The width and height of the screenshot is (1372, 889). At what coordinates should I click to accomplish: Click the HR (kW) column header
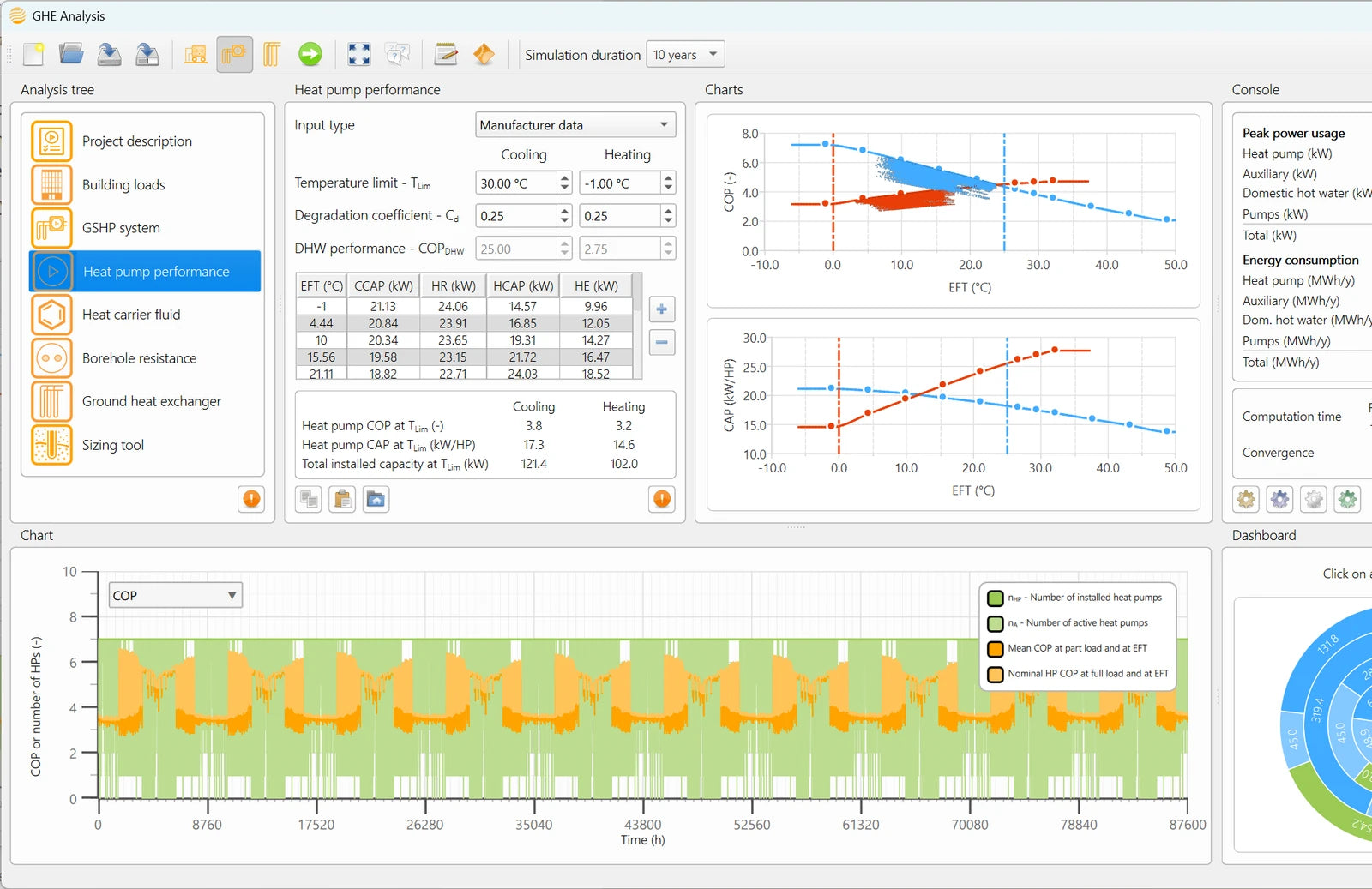tap(454, 286)
